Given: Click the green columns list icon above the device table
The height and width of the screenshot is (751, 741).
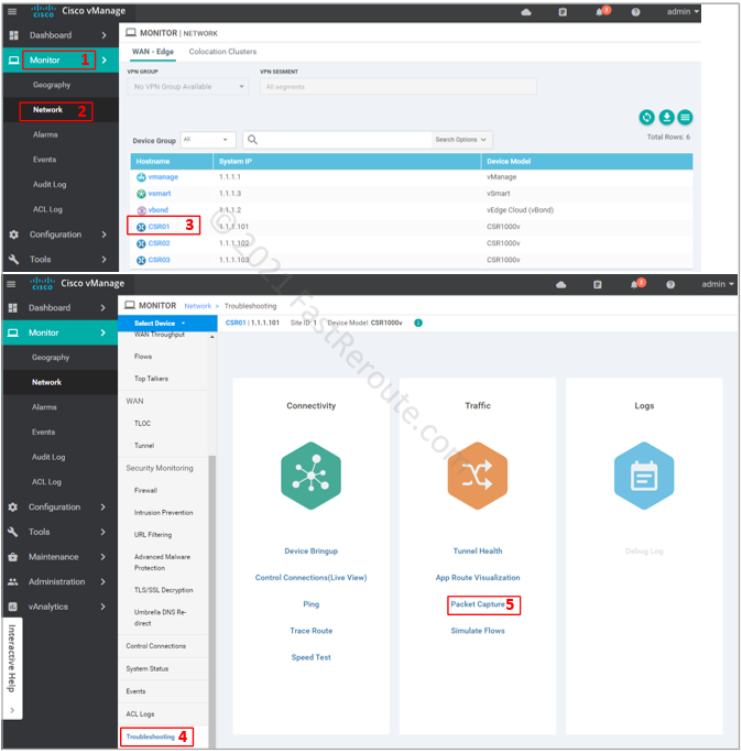Looking at the screenshot, I should [685, 117].
